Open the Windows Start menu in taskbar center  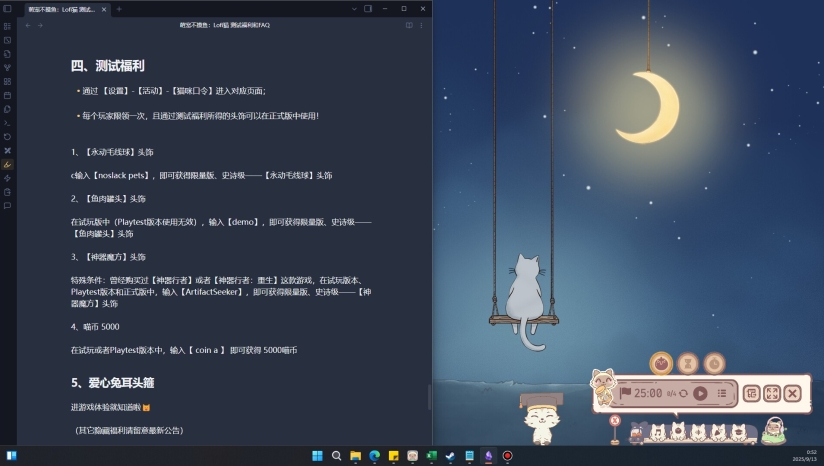tap(317, 455)
